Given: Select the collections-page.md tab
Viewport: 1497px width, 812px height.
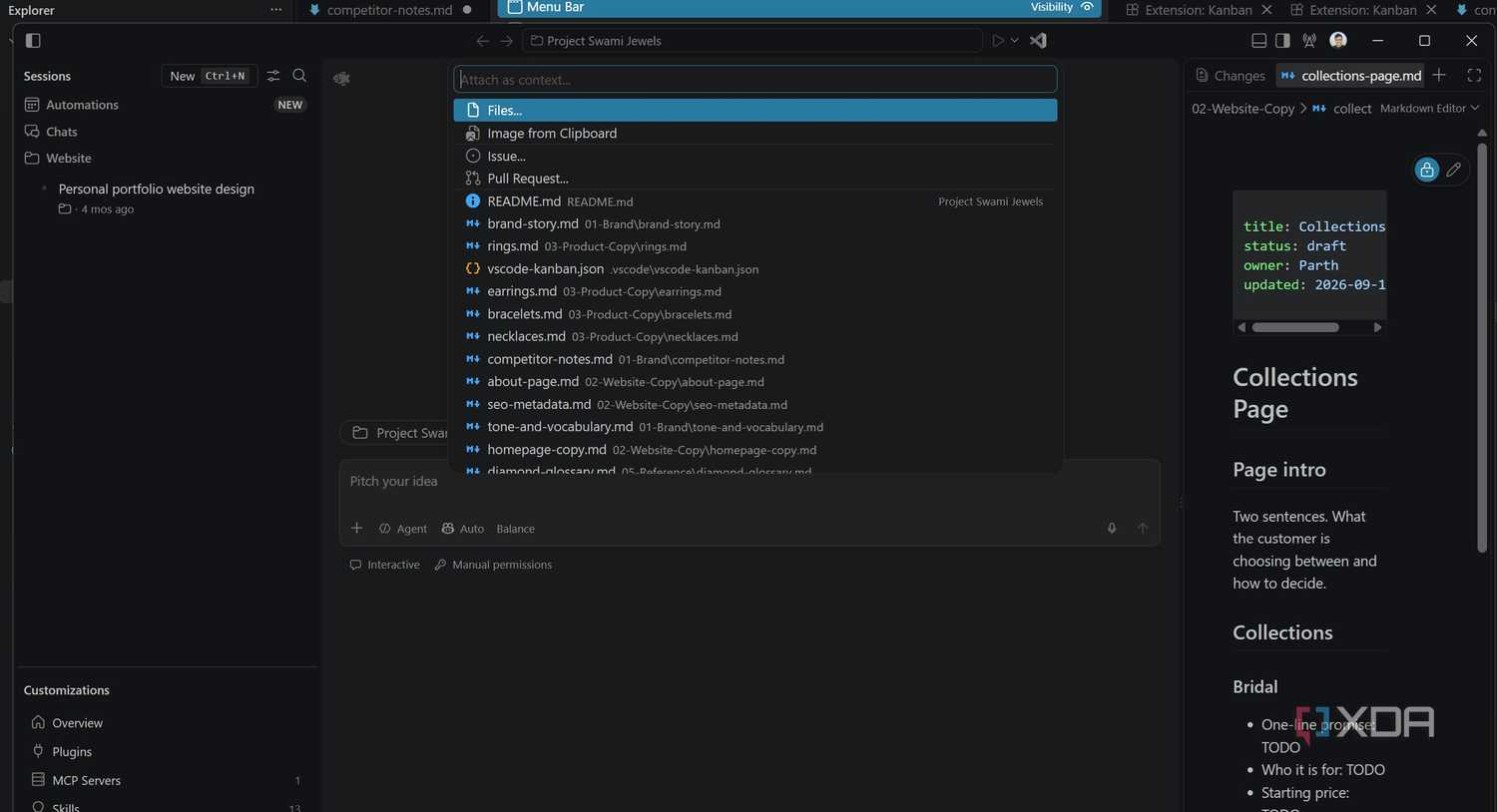Looking at the screenshot, I should click(1351, 76).
